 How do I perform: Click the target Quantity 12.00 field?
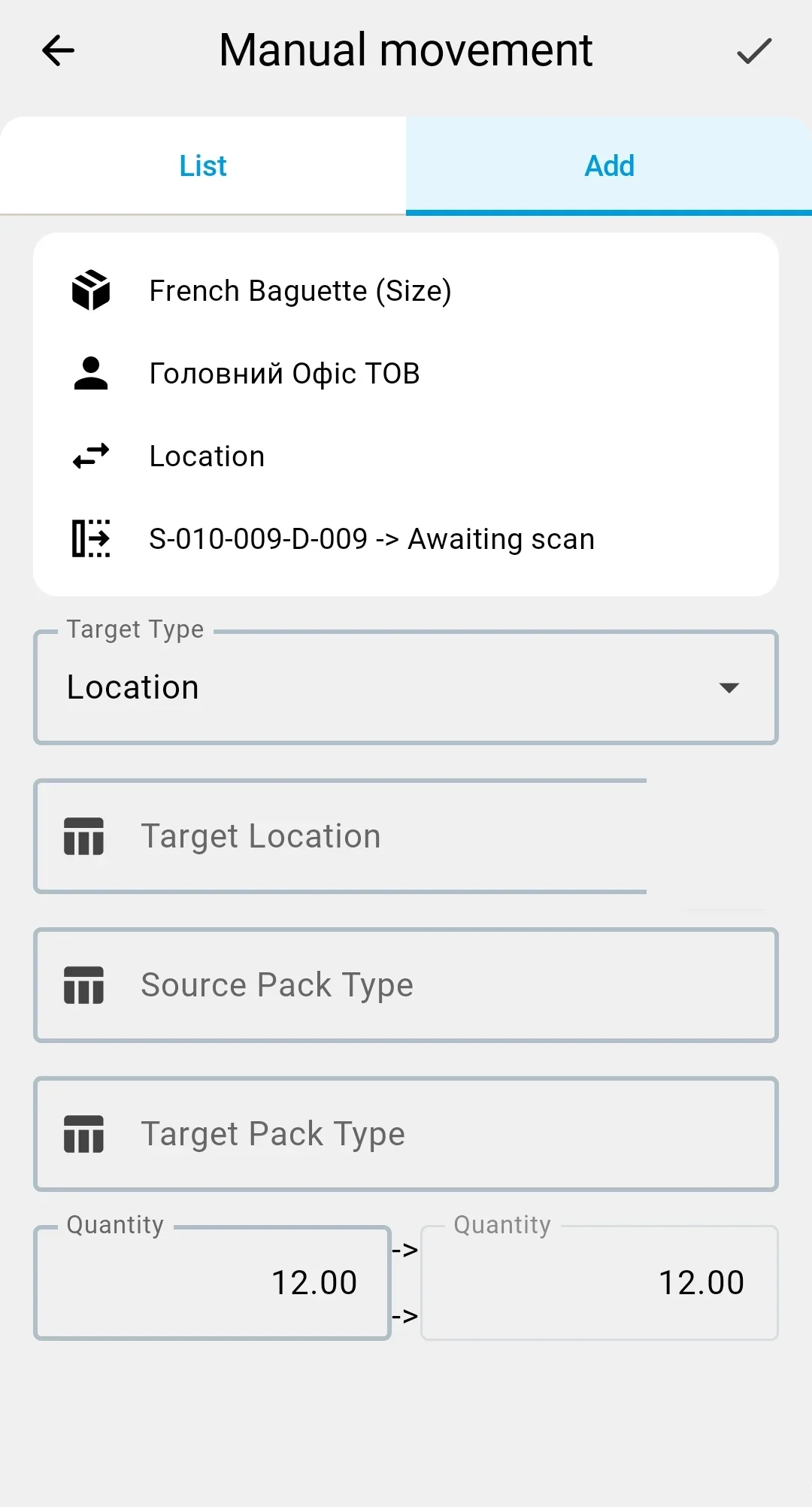click(x=599, y=1283)
